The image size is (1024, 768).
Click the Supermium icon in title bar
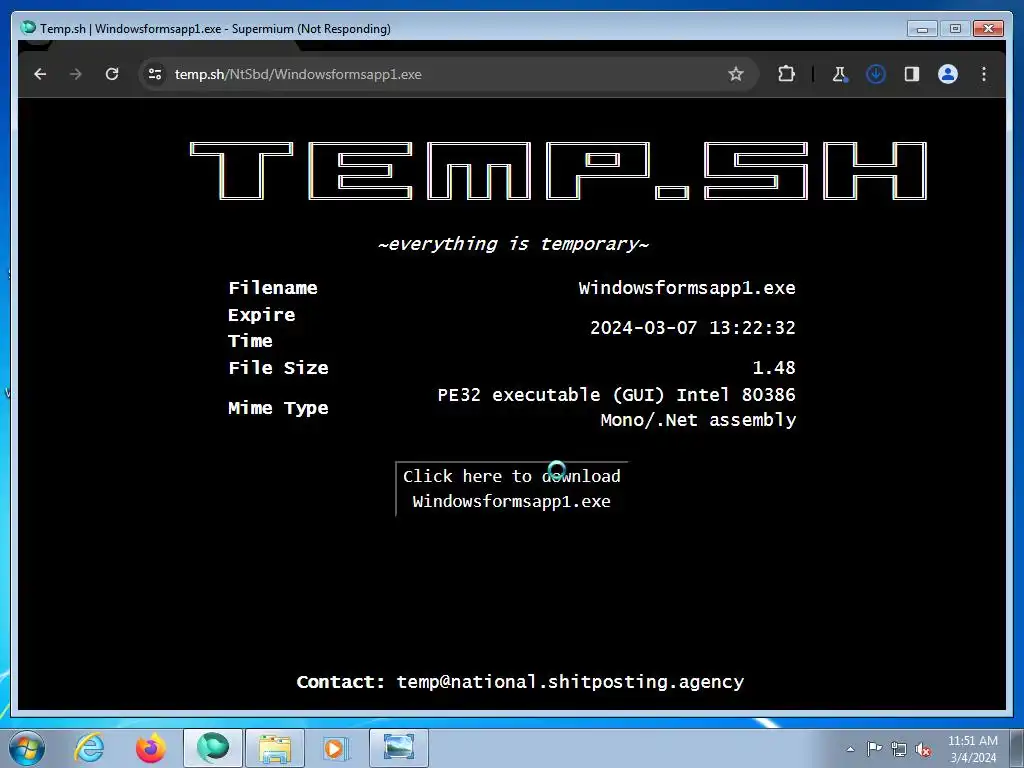[28, 28]
